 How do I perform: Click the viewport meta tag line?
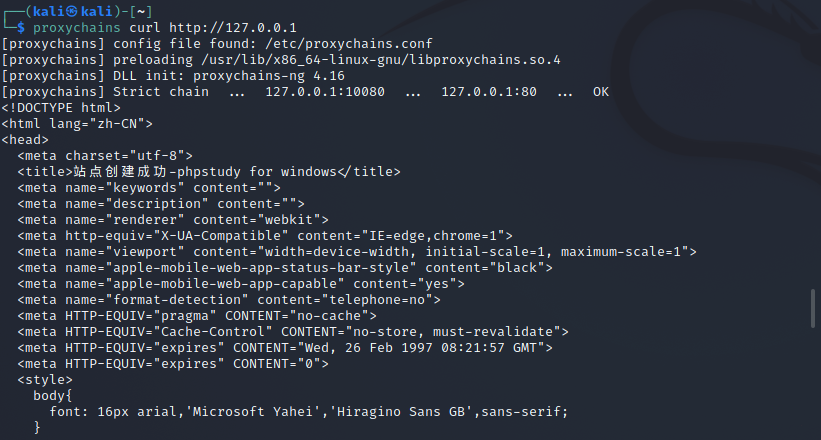point(356,251)
